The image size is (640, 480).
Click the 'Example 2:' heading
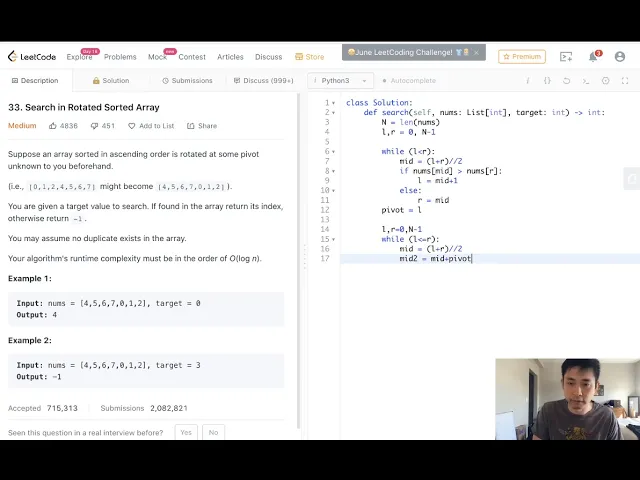30,340
